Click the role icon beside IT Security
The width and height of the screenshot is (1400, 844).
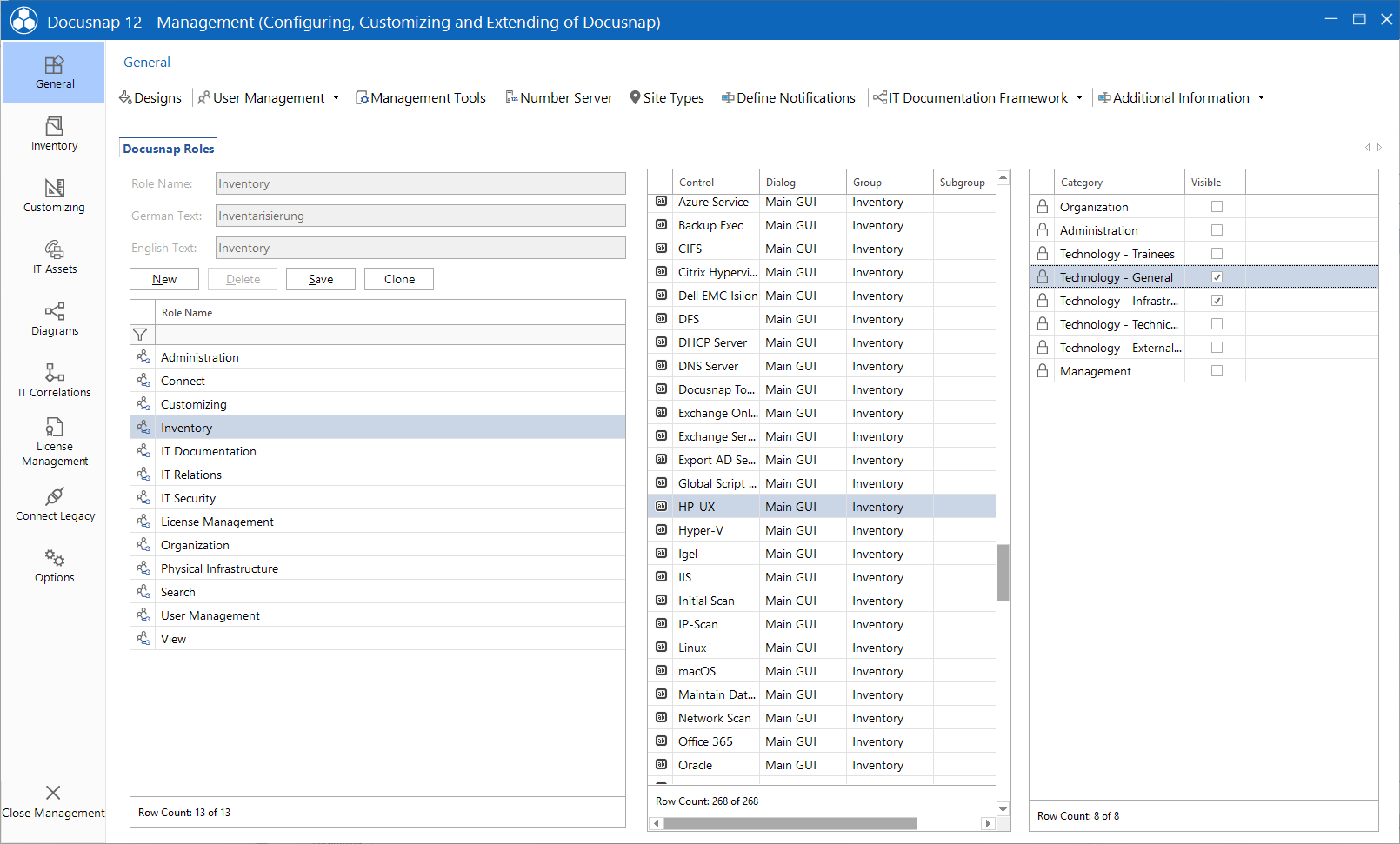tap(143, 498)
